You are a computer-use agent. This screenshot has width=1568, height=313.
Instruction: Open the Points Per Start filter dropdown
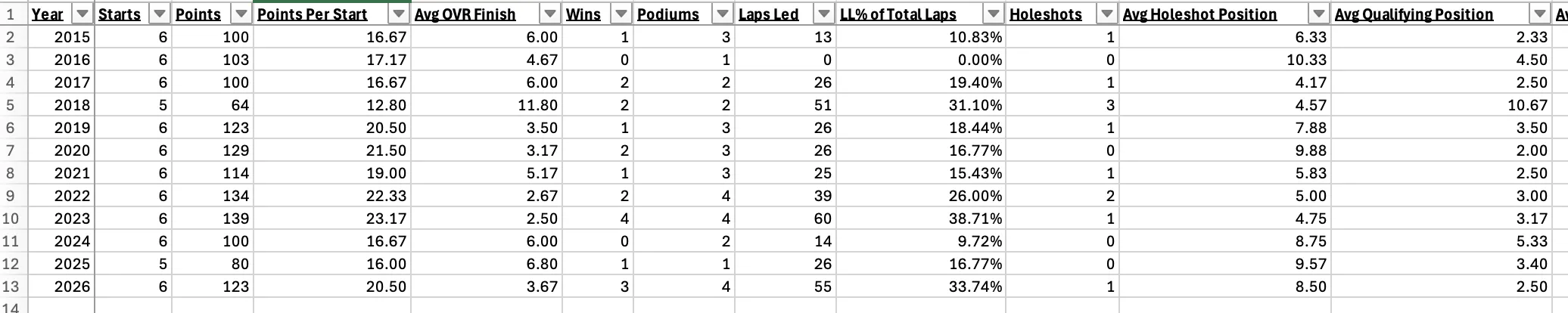pyautogui.click(x=399, y=14)
